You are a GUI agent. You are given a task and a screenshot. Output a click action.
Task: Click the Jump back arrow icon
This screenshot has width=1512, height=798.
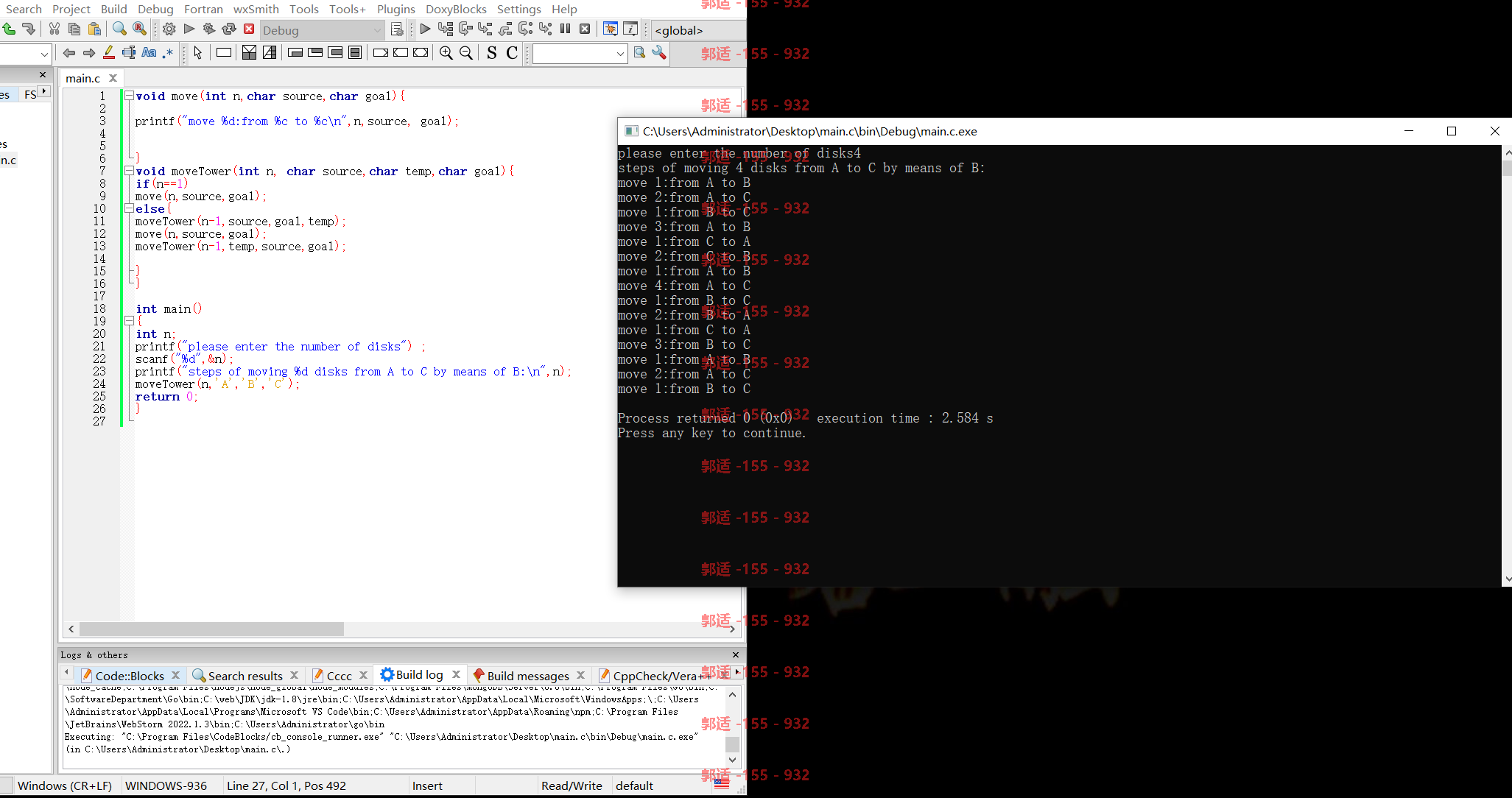click(69, 53)
